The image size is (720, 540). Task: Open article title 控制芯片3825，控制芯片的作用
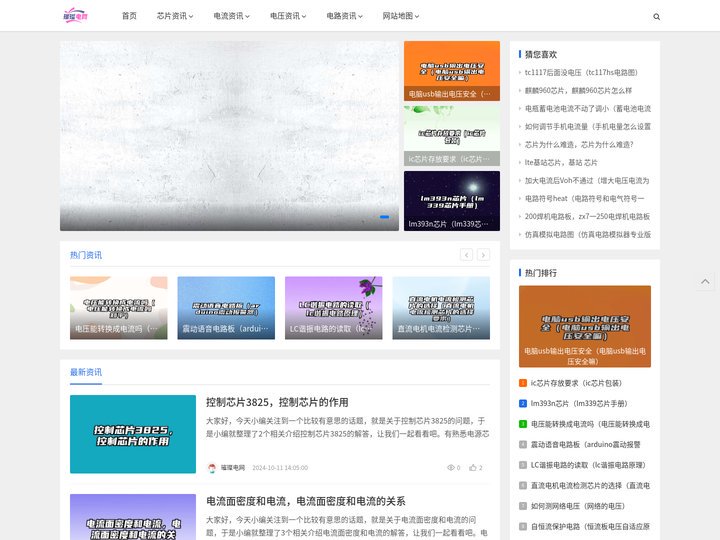(x=277, y=402)
